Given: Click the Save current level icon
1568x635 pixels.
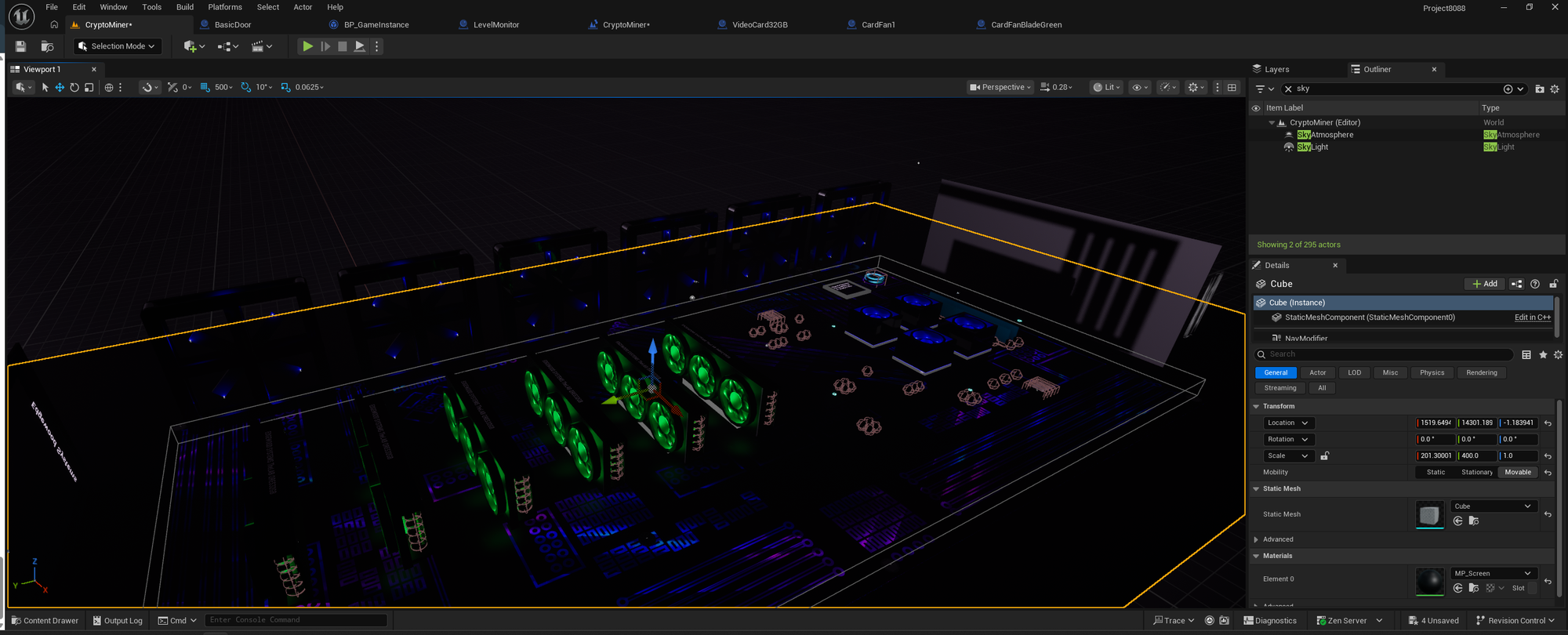Looking at the screenshot, I should 20,46.
